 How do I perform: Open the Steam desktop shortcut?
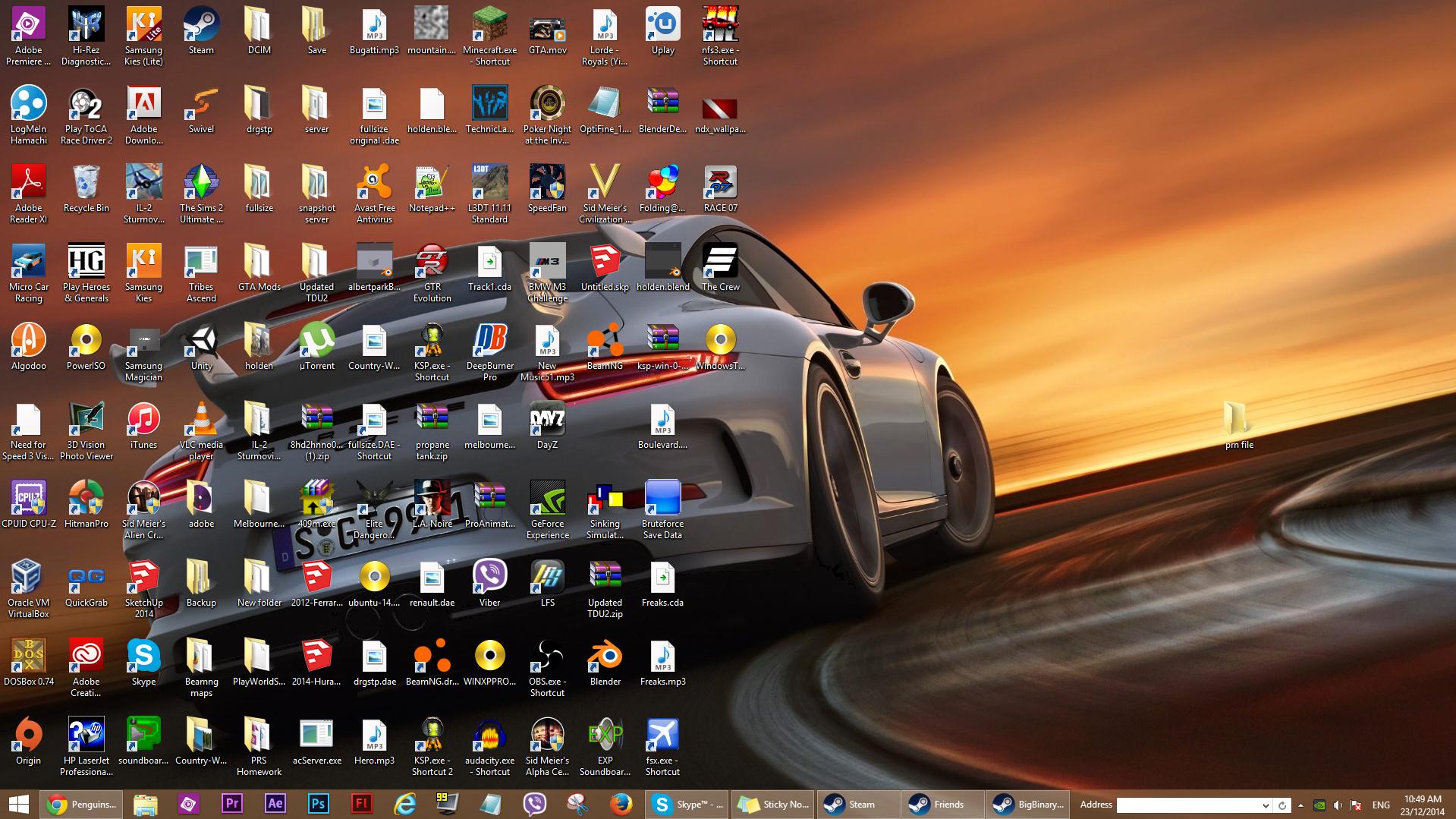pos(201,32)
